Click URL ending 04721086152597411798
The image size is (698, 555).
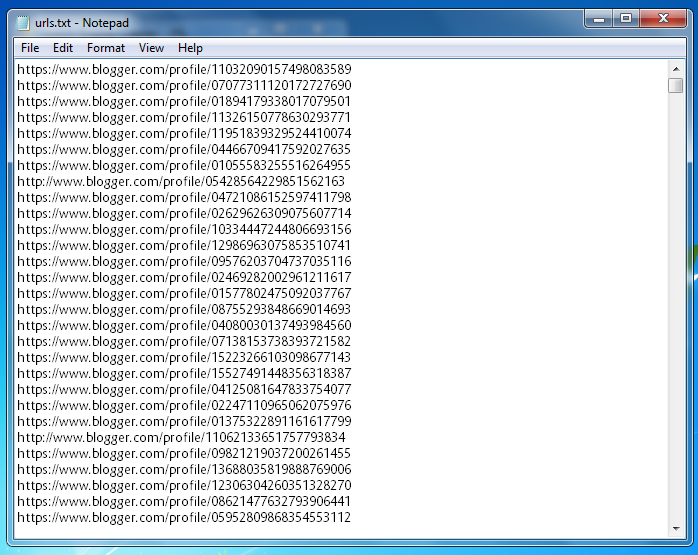point(184,198)
